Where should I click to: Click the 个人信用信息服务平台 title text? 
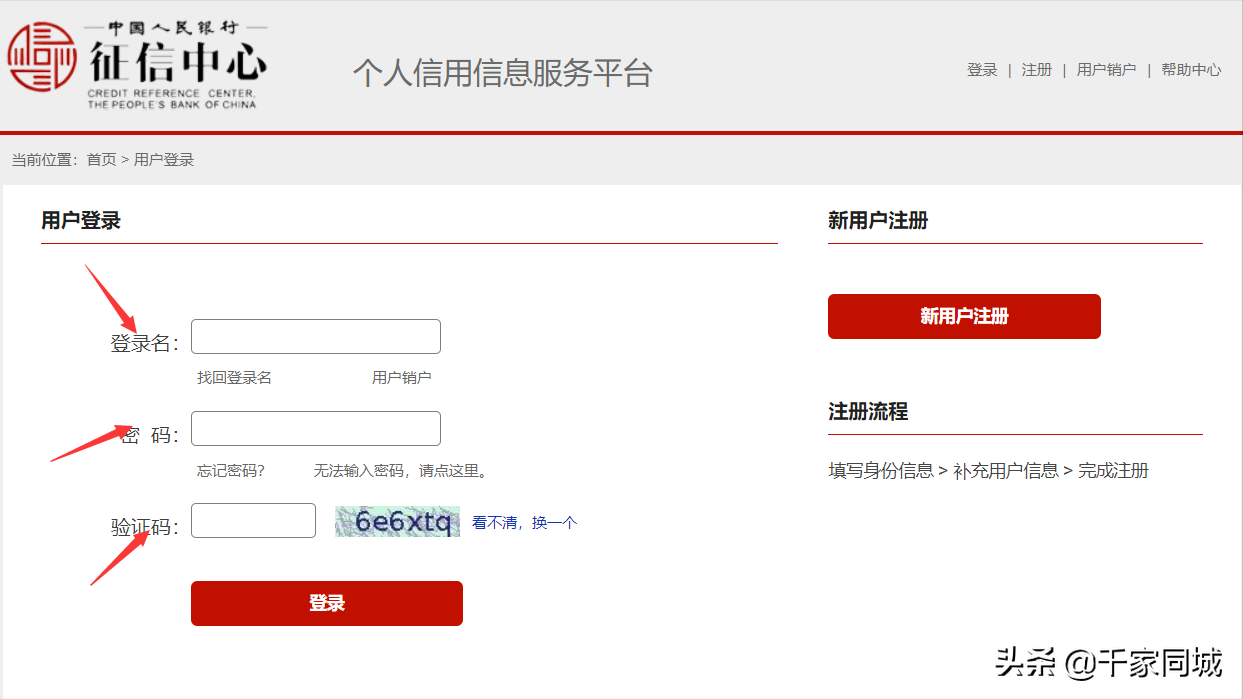[502, 72]
